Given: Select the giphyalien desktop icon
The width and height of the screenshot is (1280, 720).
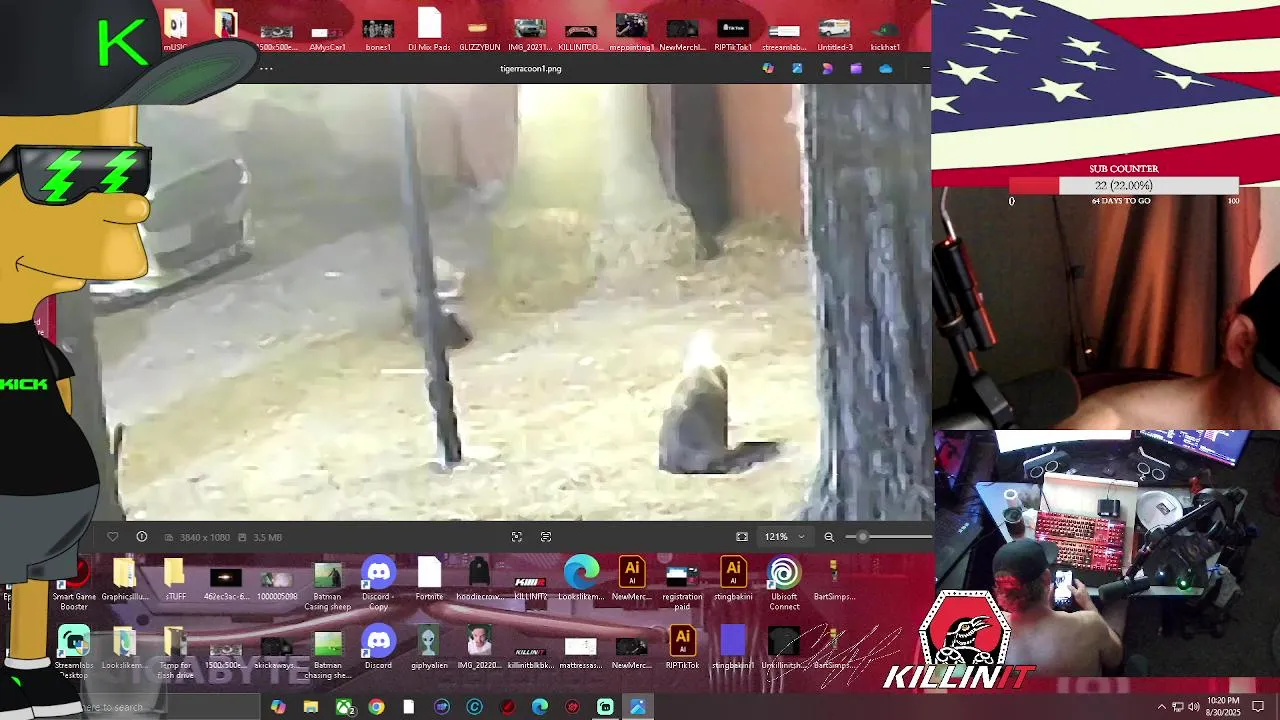Looking at the screenshot, I should pos(429,647).
